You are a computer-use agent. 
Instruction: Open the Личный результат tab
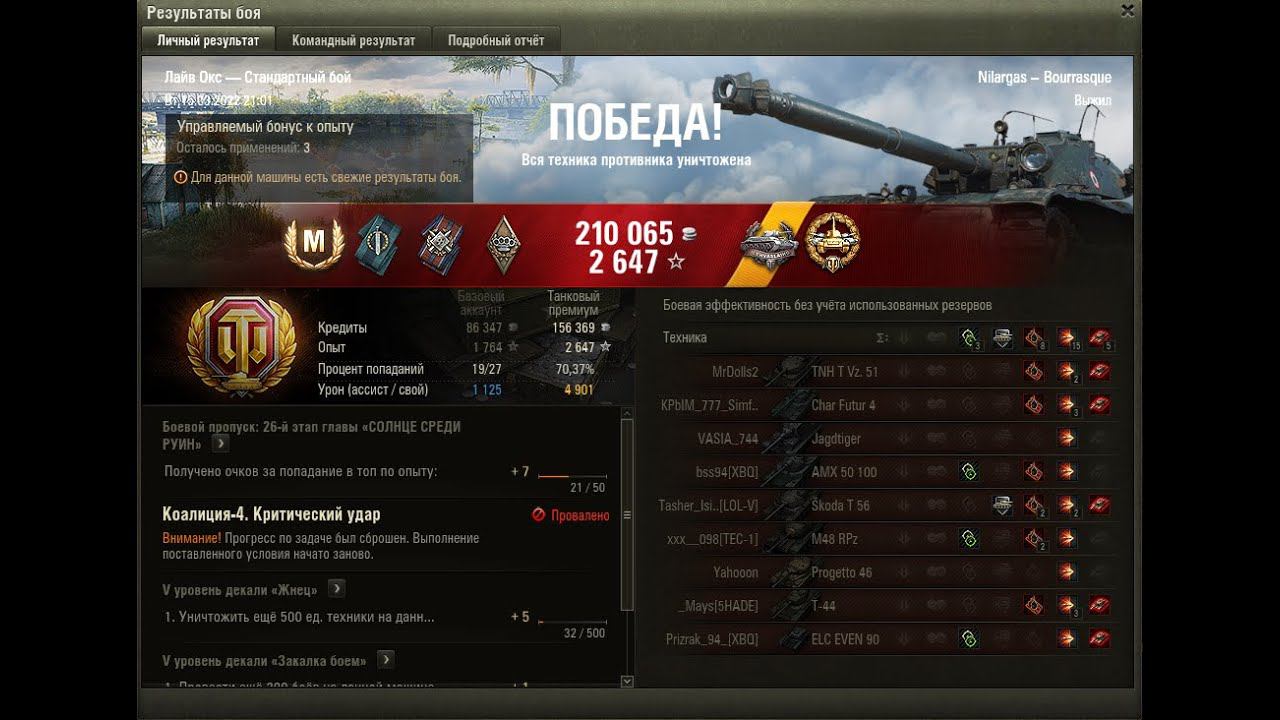coord(208,40)
